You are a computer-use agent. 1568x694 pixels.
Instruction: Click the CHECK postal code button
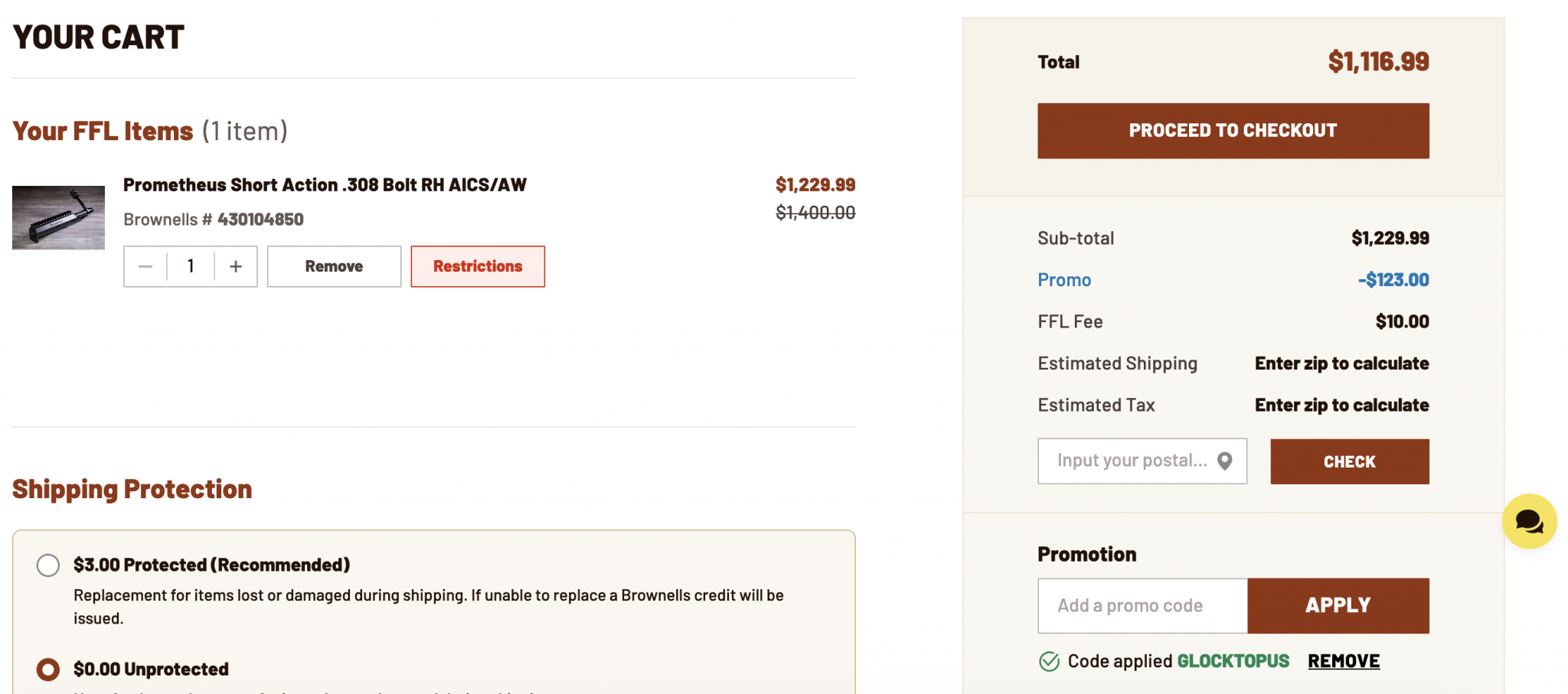pos(1349,461)
